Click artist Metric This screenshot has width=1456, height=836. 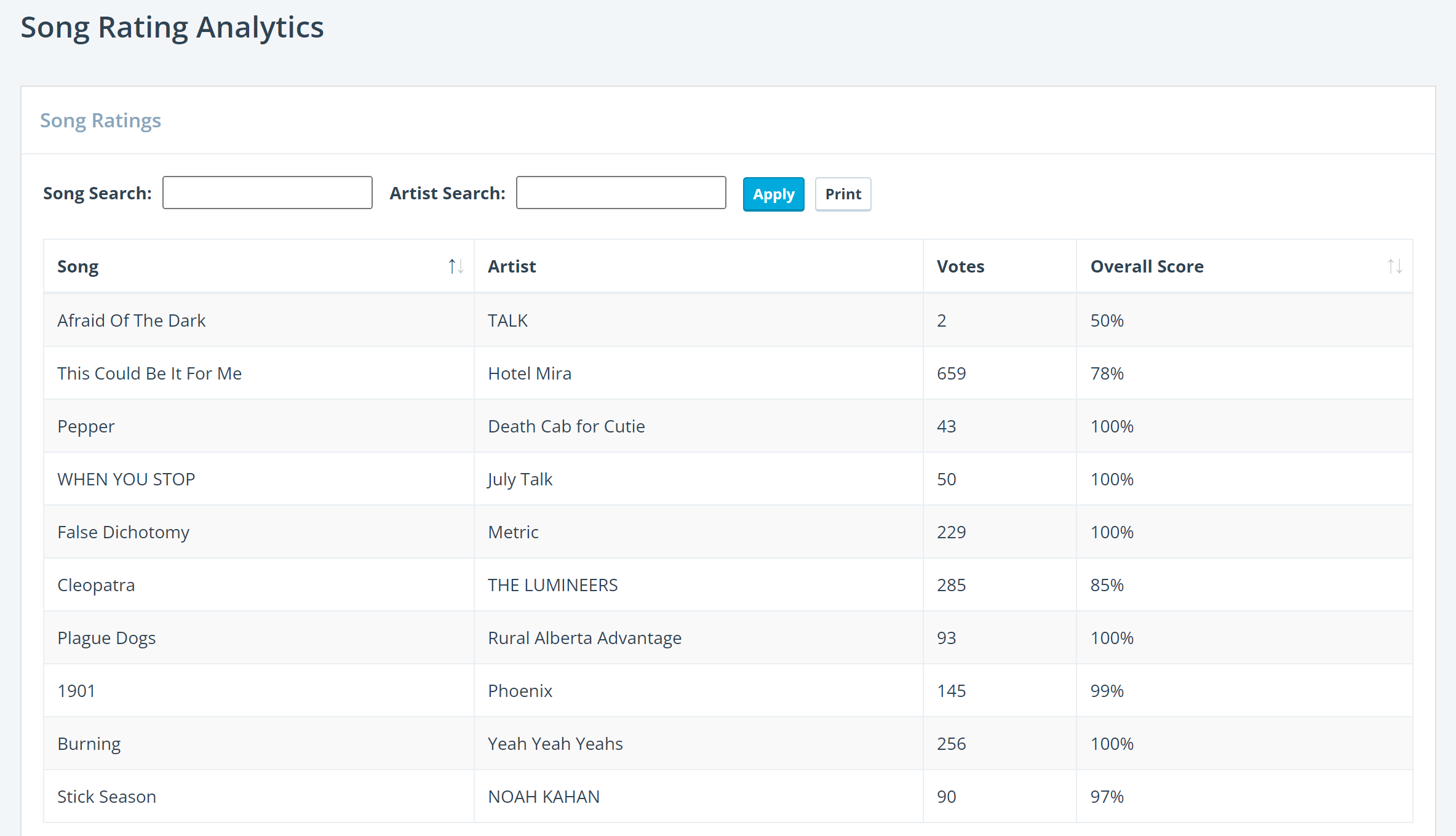tap(513, 532)
